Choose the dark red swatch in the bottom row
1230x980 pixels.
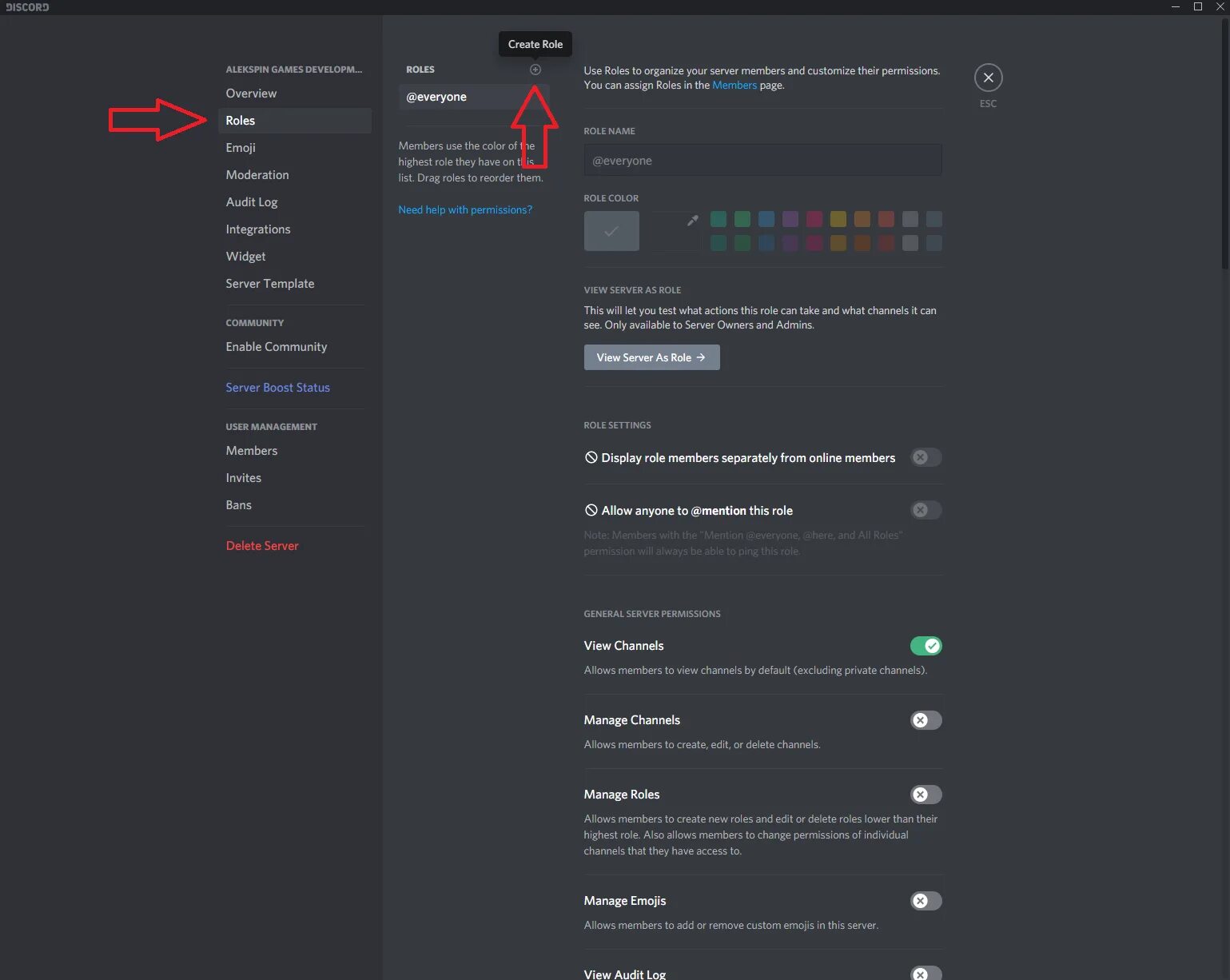[x=886, y=243]
